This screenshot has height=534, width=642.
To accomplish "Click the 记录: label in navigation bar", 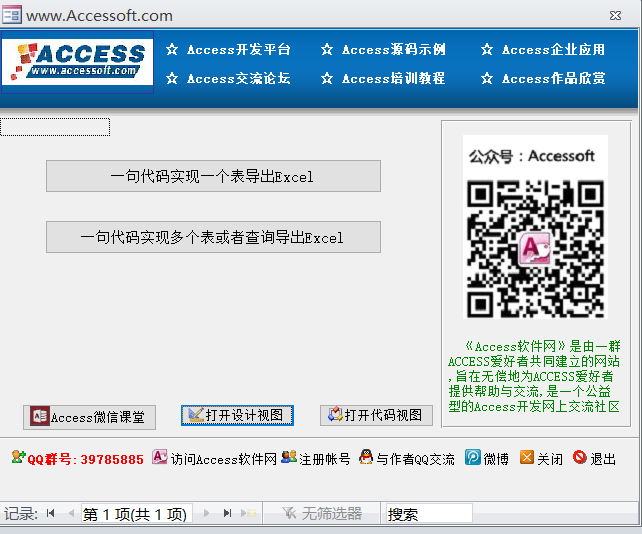I will [x=20, y=514].
